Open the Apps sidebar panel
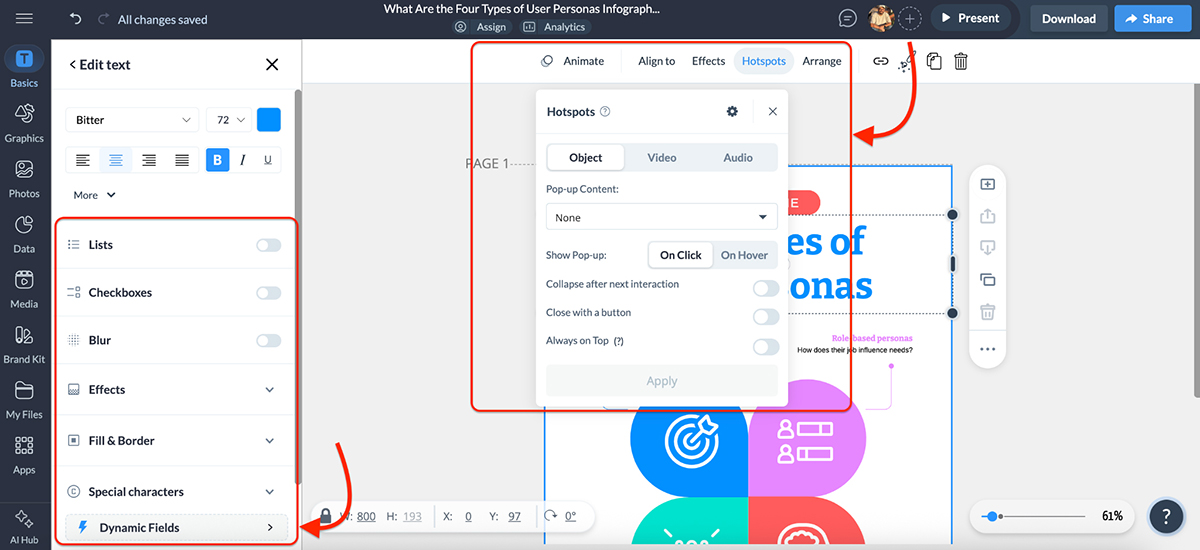Screen dimensions: 1200x550 click(x=24, y=453)
